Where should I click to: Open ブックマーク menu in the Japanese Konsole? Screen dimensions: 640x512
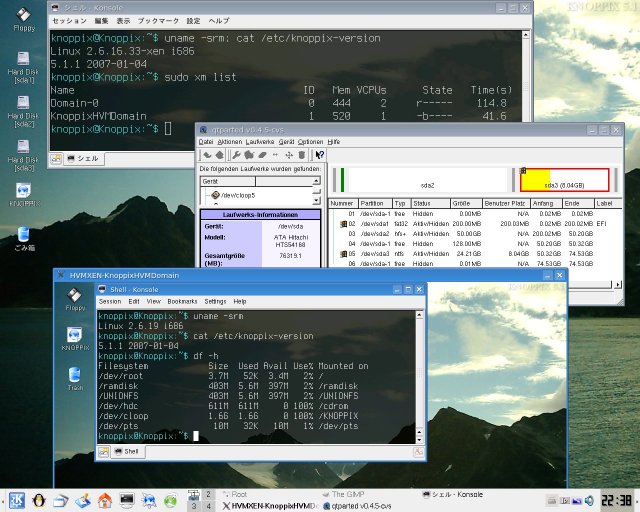click(158, 21)
